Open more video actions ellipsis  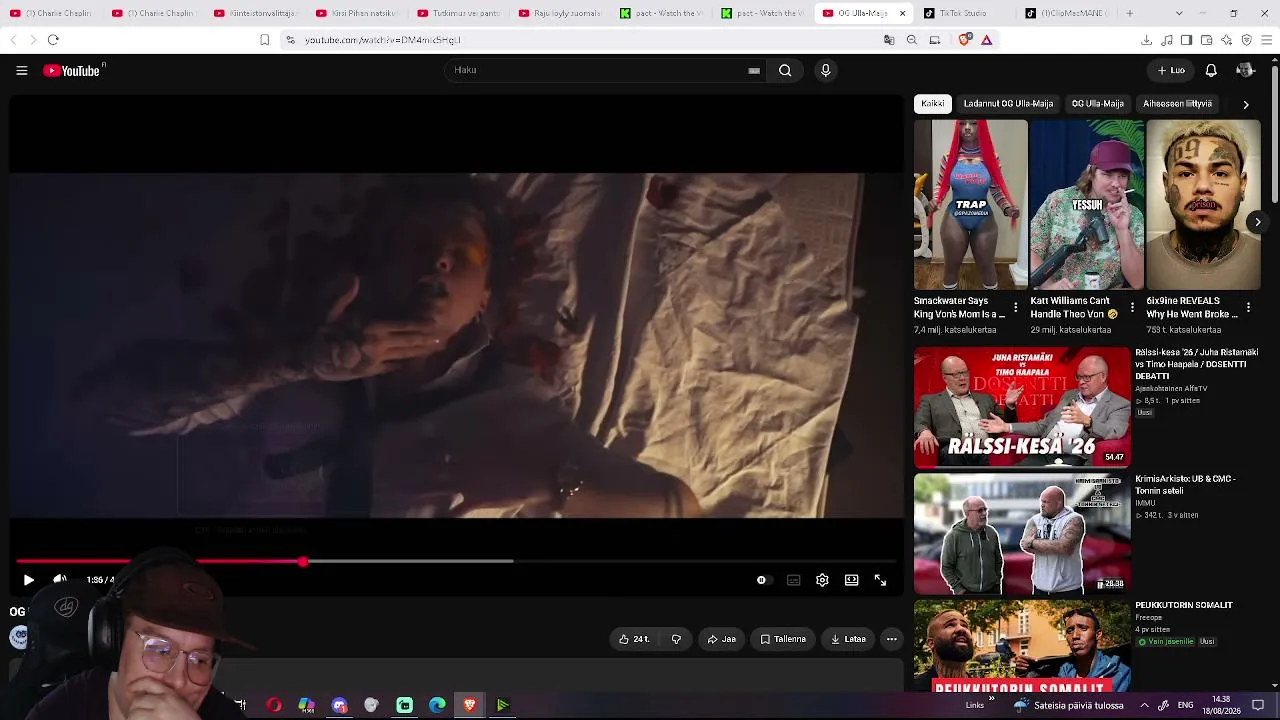tap(892, 639)
